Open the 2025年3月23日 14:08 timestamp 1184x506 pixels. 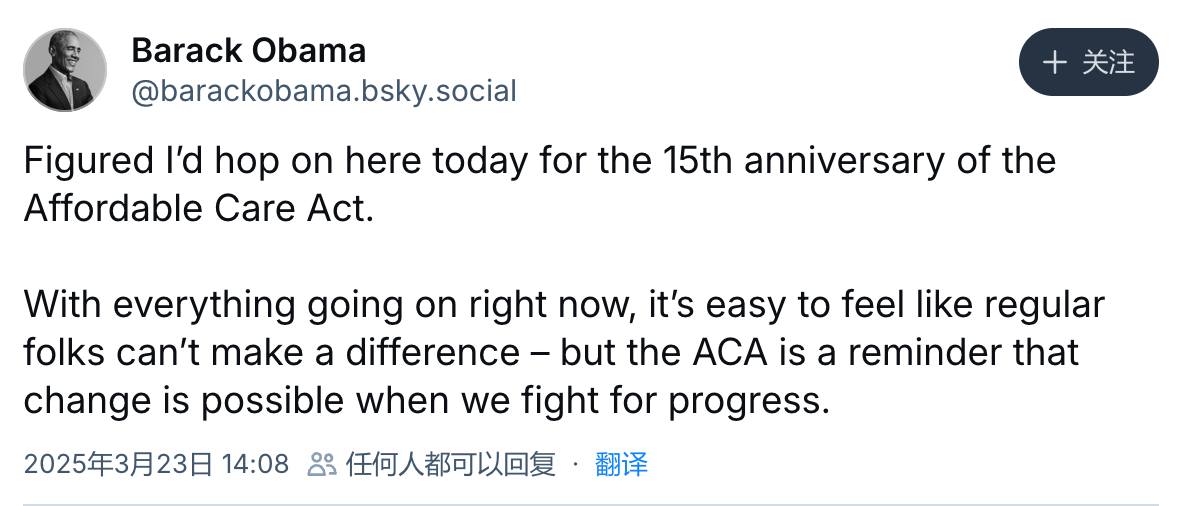pyautogui.click(x=156, y=464)
